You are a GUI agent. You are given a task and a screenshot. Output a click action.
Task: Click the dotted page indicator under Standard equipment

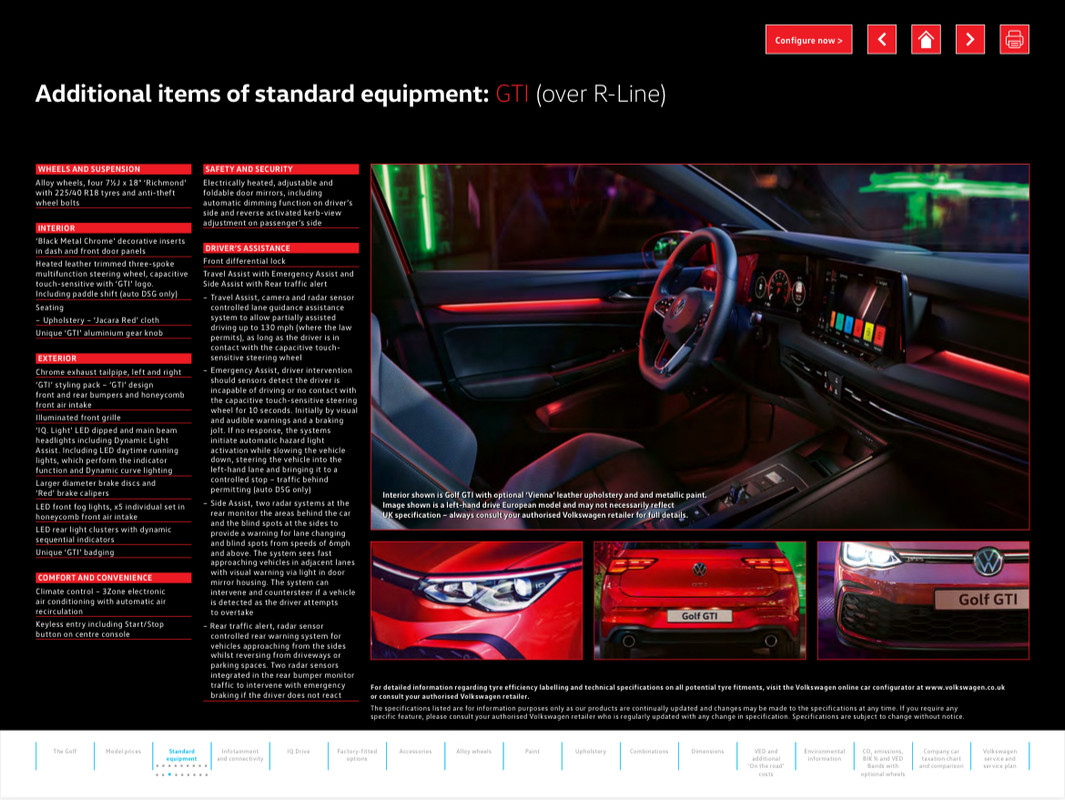click(181, 770)
